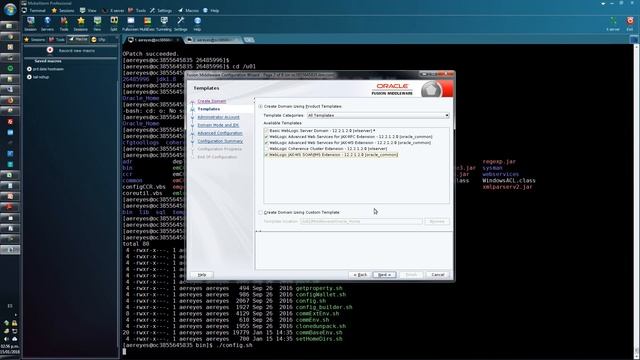640x360 pixels.
Task: Click the Tools toolbar icon
Action: coord(64,24)
